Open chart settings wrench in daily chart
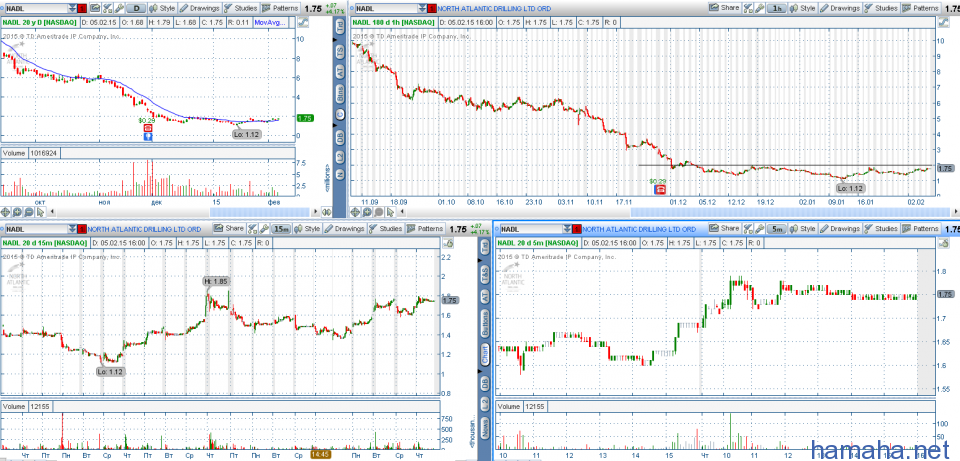This screenshot has height=461, width=960. point(119,8)
